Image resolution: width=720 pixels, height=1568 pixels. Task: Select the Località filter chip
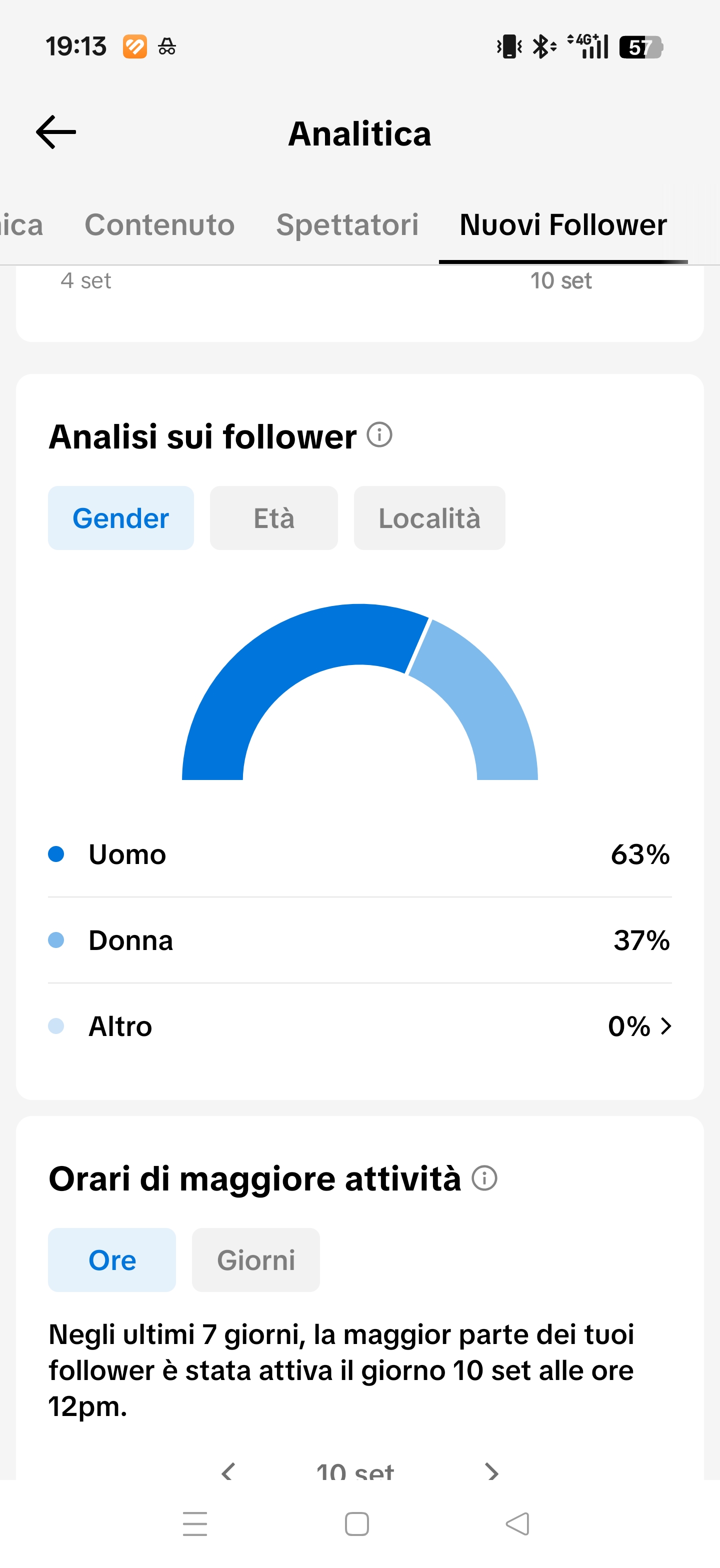[x=429, y=518]
